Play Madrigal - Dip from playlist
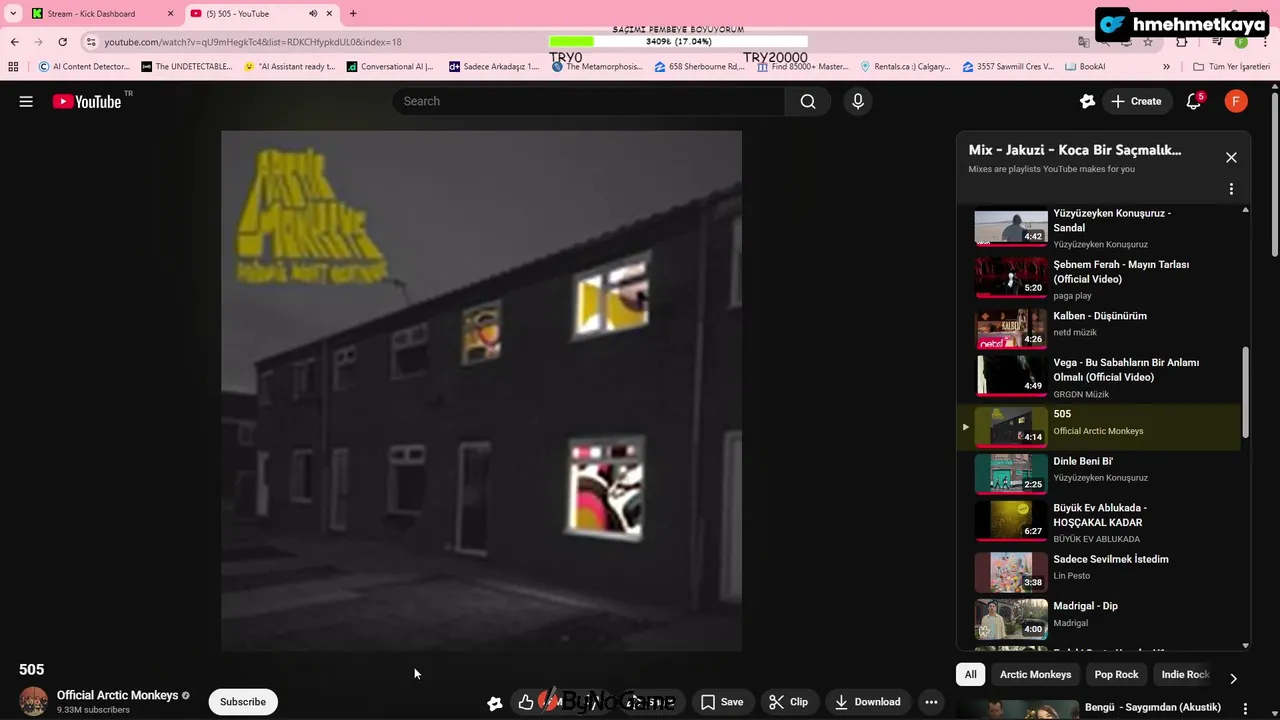1280x720 pixels. (1098, 618)
